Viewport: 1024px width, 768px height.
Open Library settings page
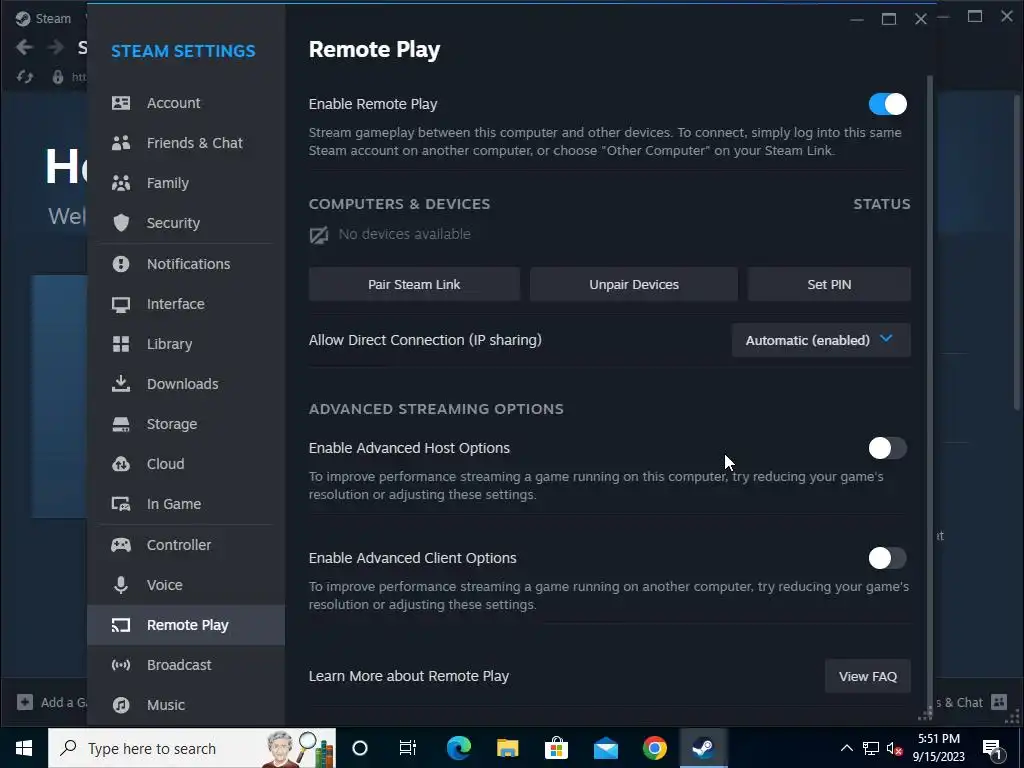coord(185,344)
